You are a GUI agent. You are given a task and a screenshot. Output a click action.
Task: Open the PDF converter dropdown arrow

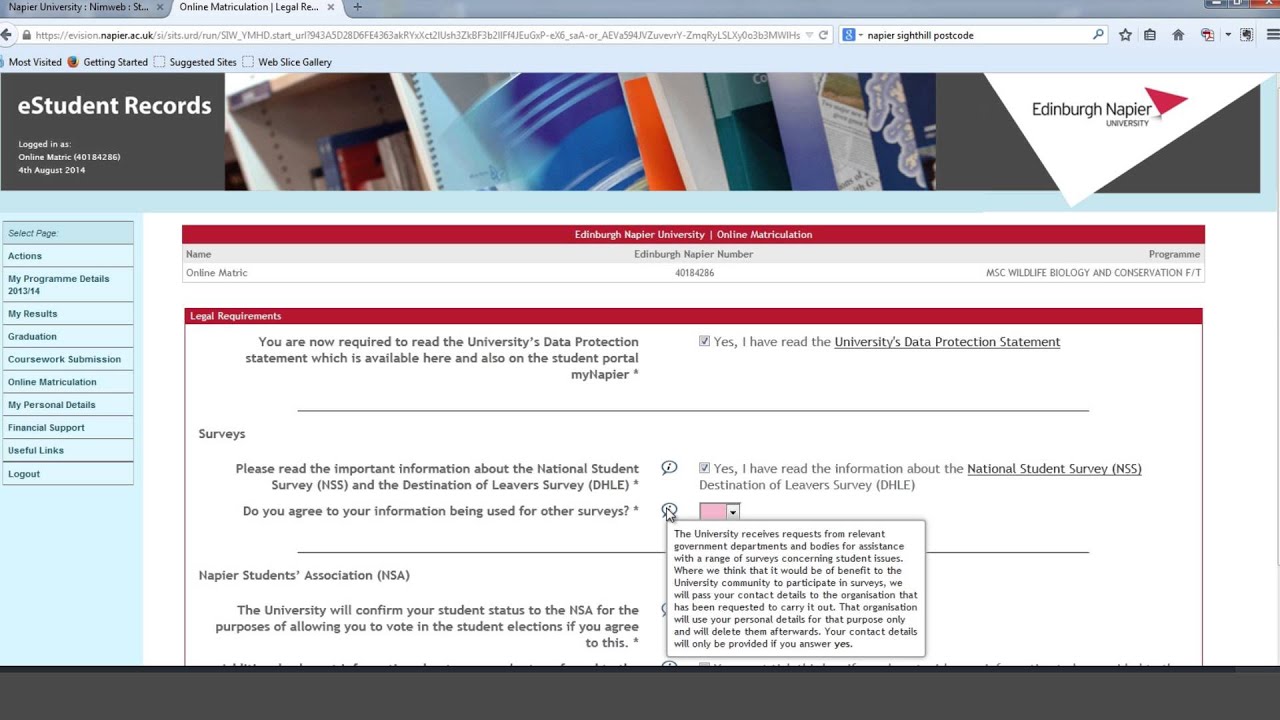tap(1228, 35)
